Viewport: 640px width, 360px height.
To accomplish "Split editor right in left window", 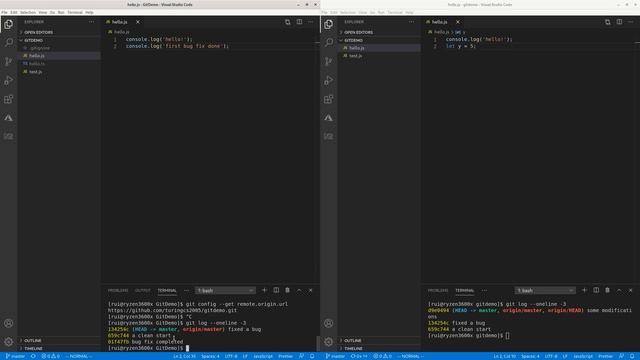I will point(300,22).
